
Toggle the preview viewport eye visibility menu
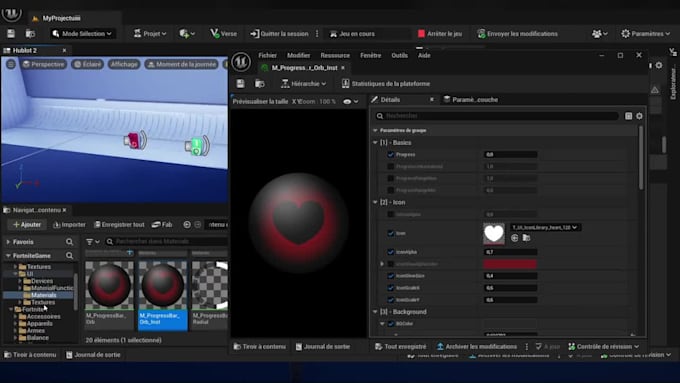pos(351,101)
